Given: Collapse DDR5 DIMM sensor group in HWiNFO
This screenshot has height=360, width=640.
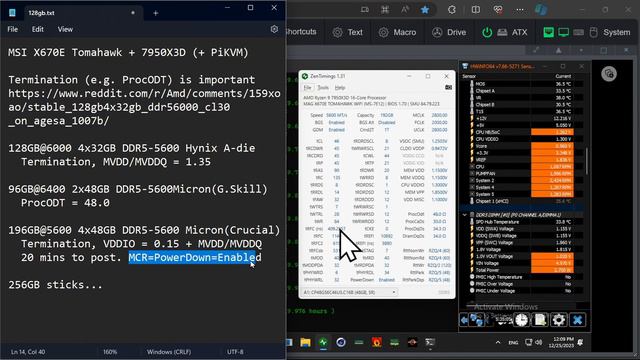Looking at the screenshot, I should click(x=464, y=215).
